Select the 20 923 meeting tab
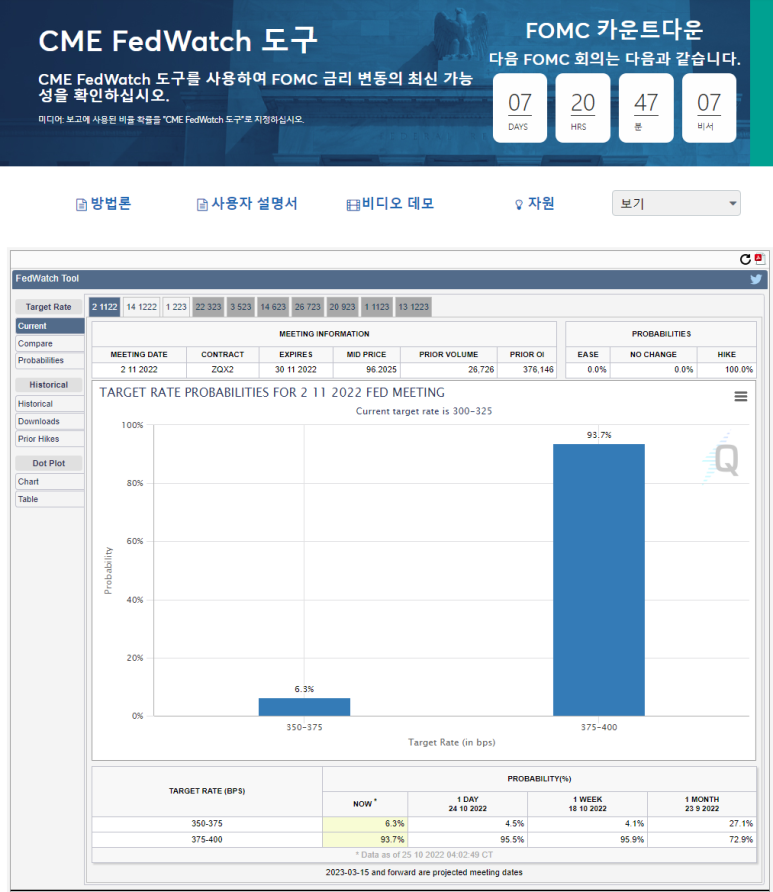 click(x=342, y=307)
